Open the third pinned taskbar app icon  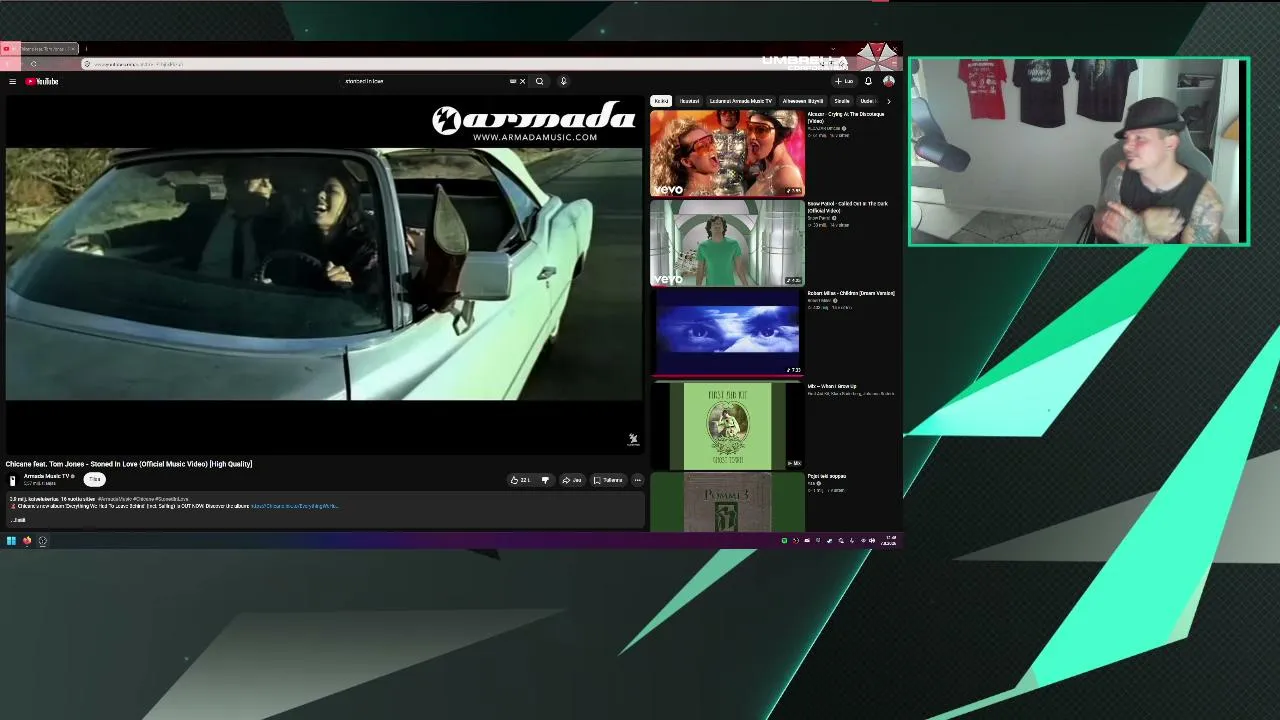[x=43, y=541]
